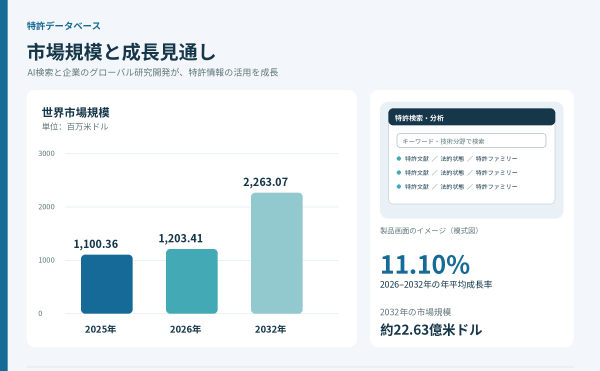
Task: Click the 世界市場規模 chart heading
Action: [x=75, y=112]
